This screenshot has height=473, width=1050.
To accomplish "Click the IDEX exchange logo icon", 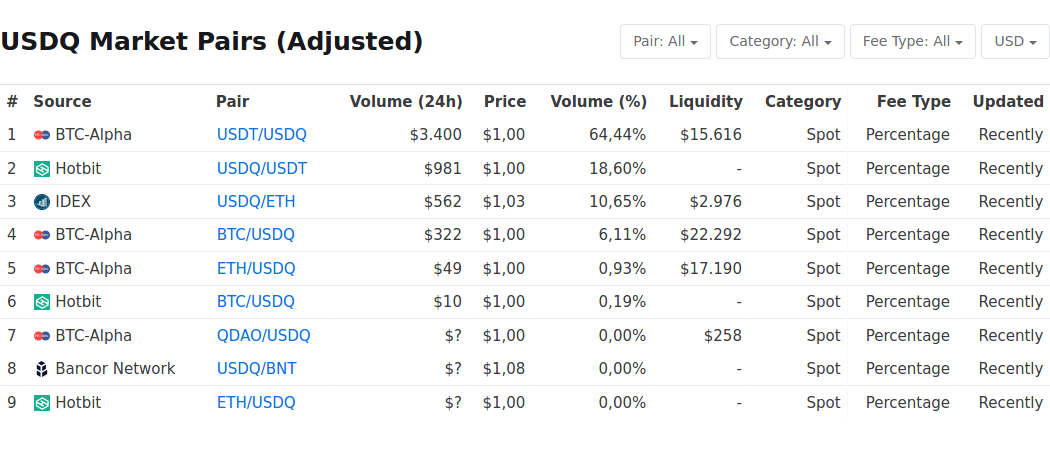I will 42,202.
